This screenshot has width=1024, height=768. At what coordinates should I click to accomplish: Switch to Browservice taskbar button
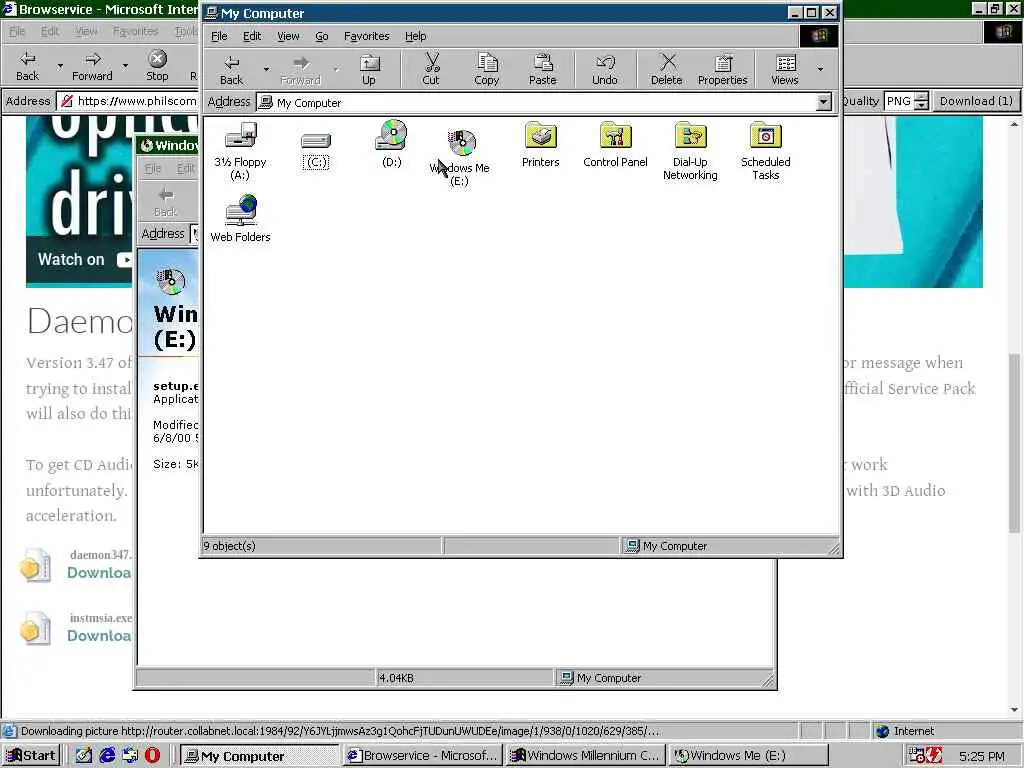[x=423, y=756]
